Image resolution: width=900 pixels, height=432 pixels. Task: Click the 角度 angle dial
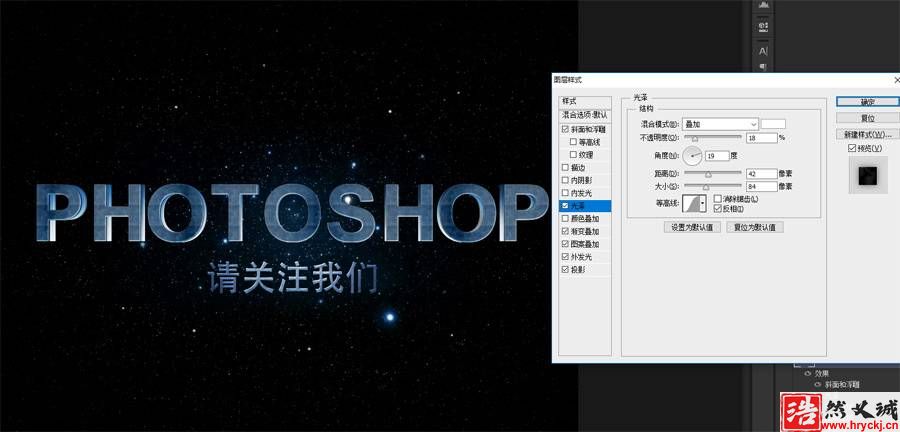click(692, 155)
